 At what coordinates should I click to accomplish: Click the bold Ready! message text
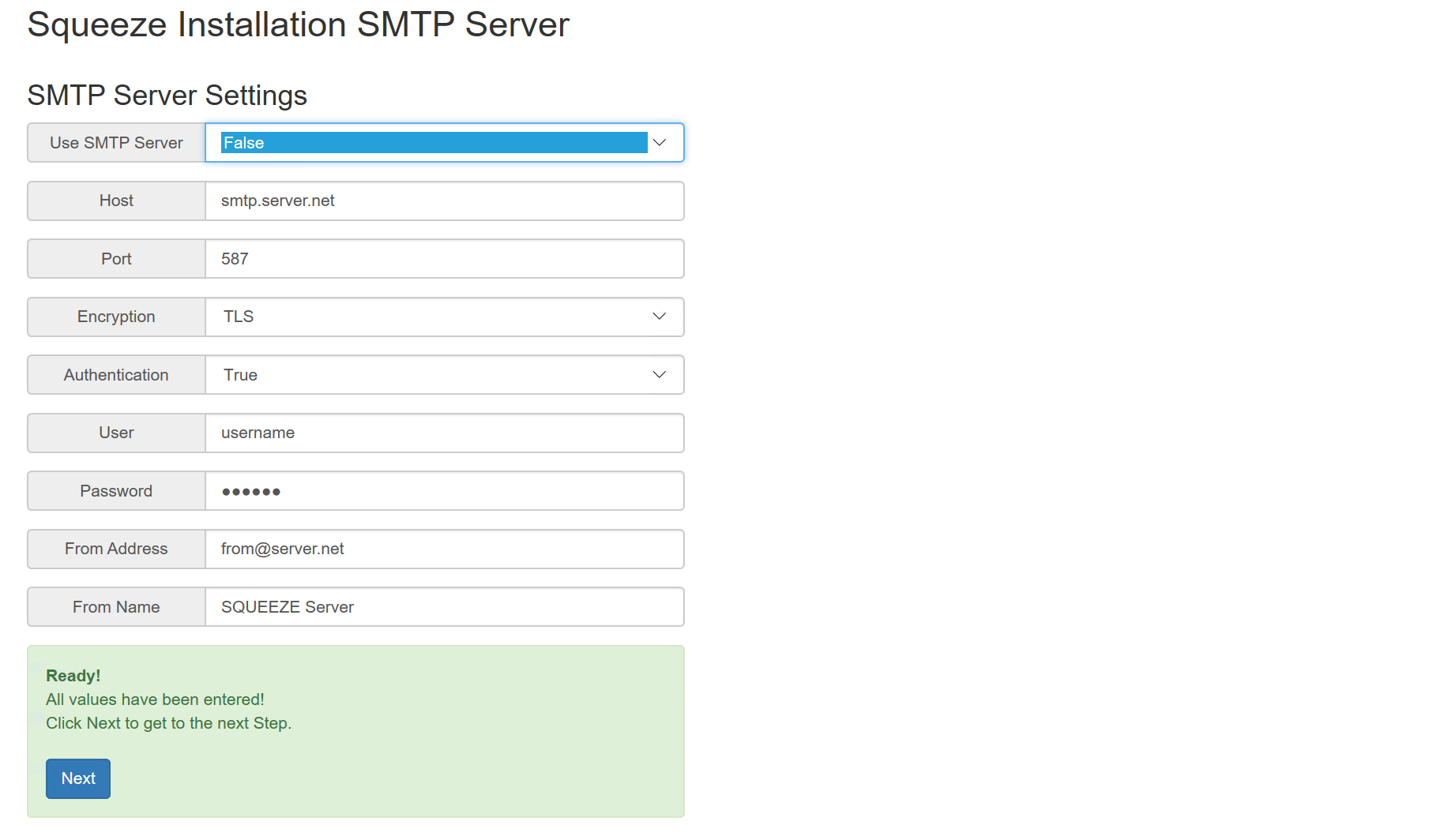click(x=73, y=676)
